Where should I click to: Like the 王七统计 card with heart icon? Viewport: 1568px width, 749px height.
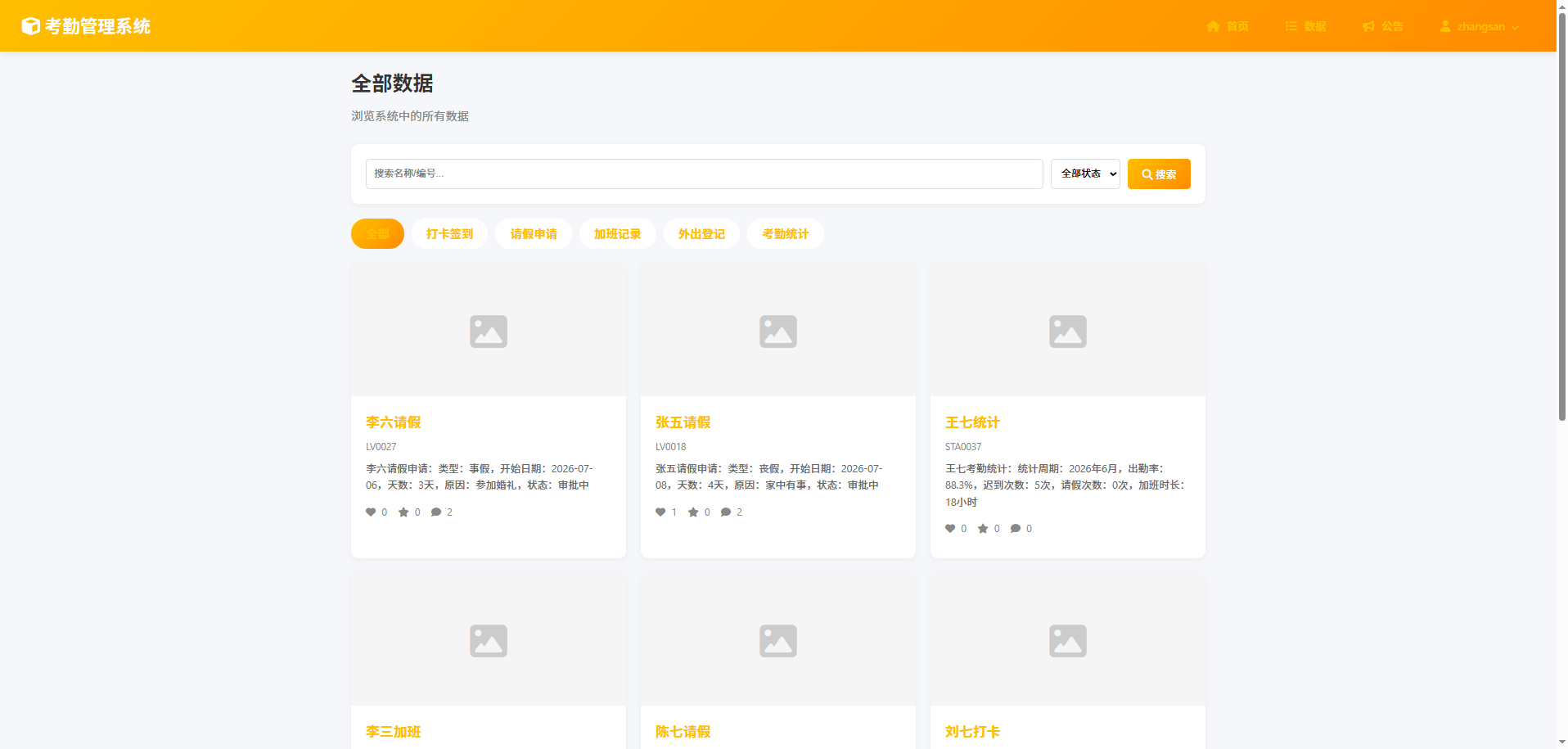coord(950,529)
